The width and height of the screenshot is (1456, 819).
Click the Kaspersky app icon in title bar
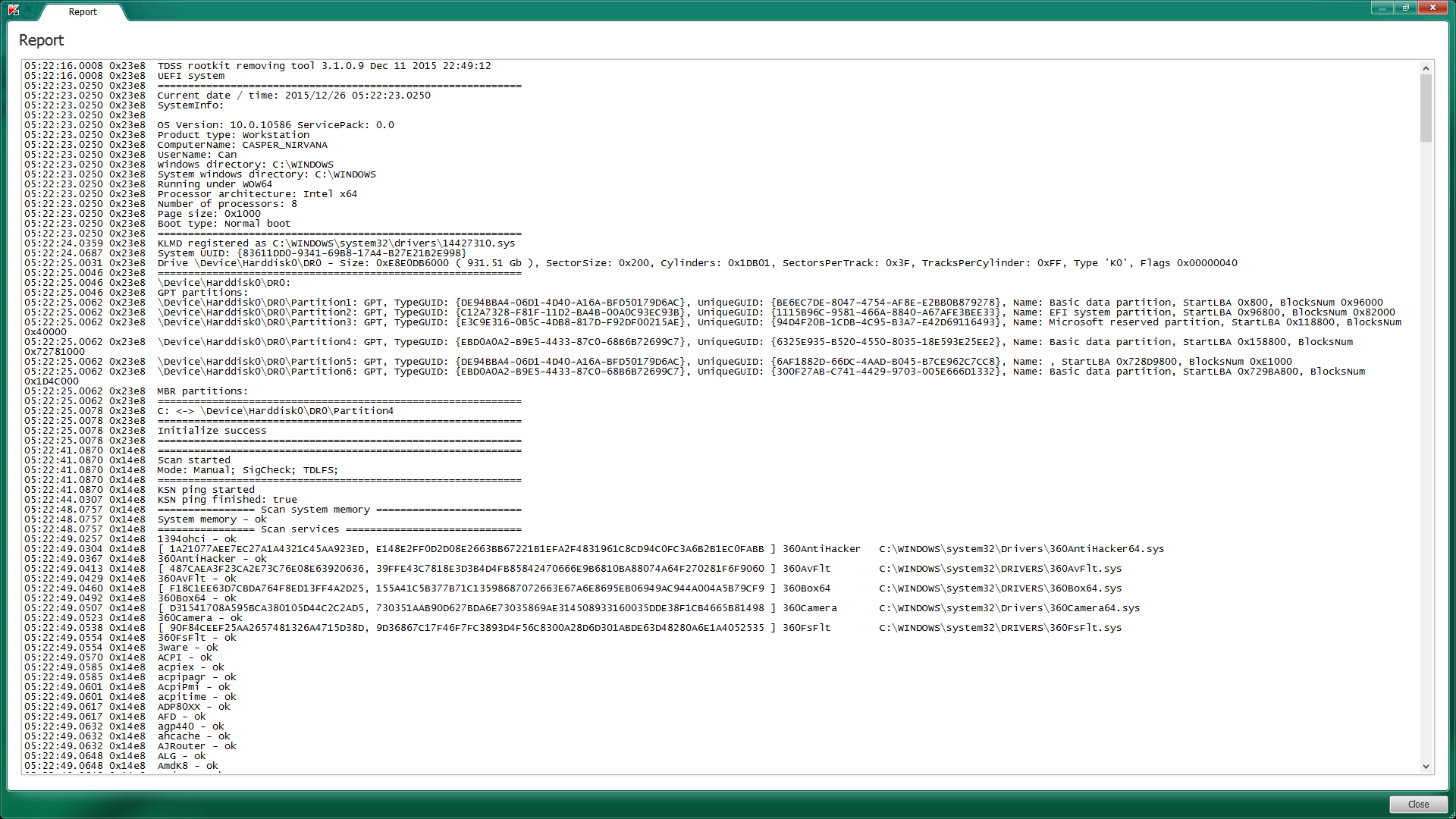pos(14,10)
